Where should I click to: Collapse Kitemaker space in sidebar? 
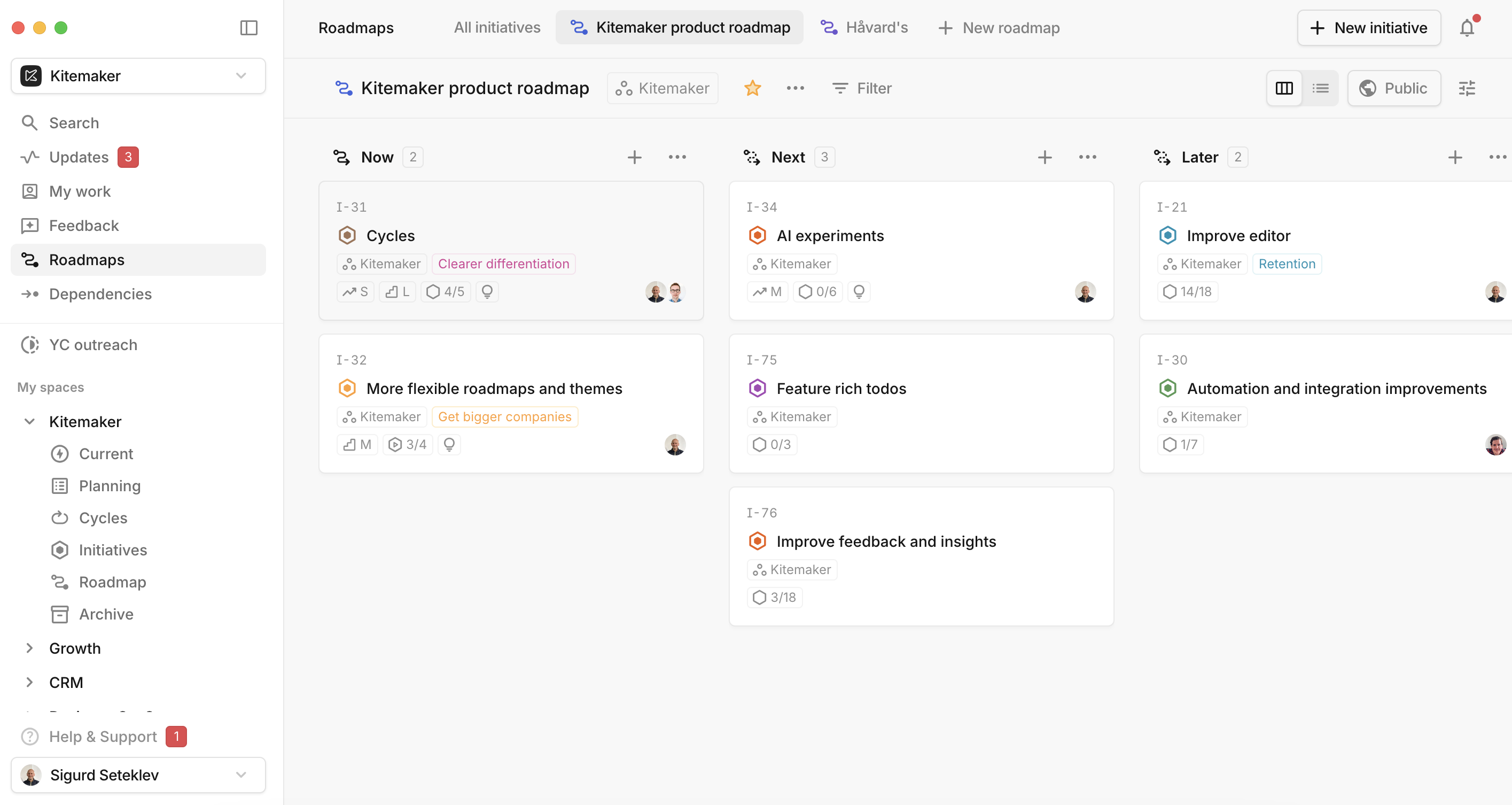29,422
